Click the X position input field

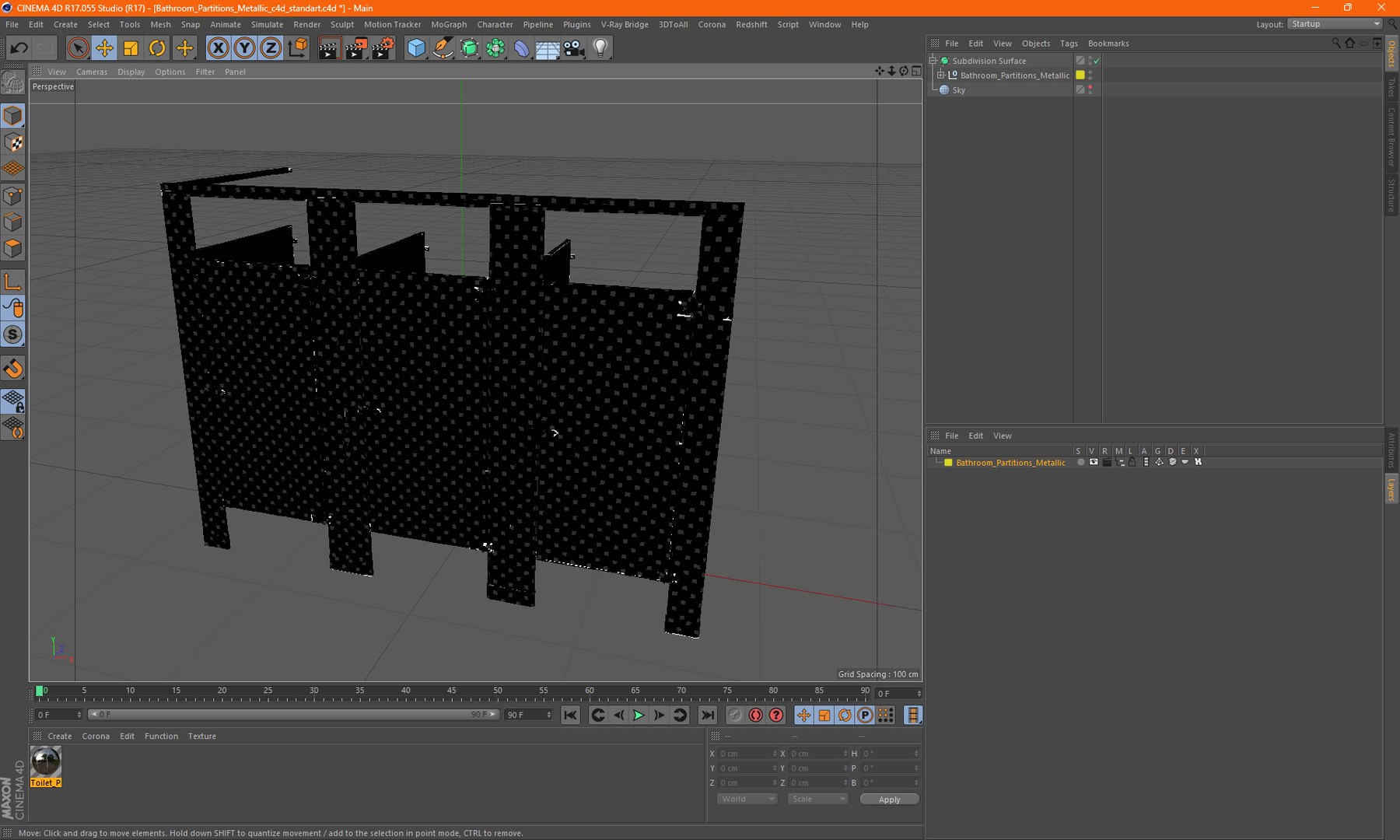[747, 754]
